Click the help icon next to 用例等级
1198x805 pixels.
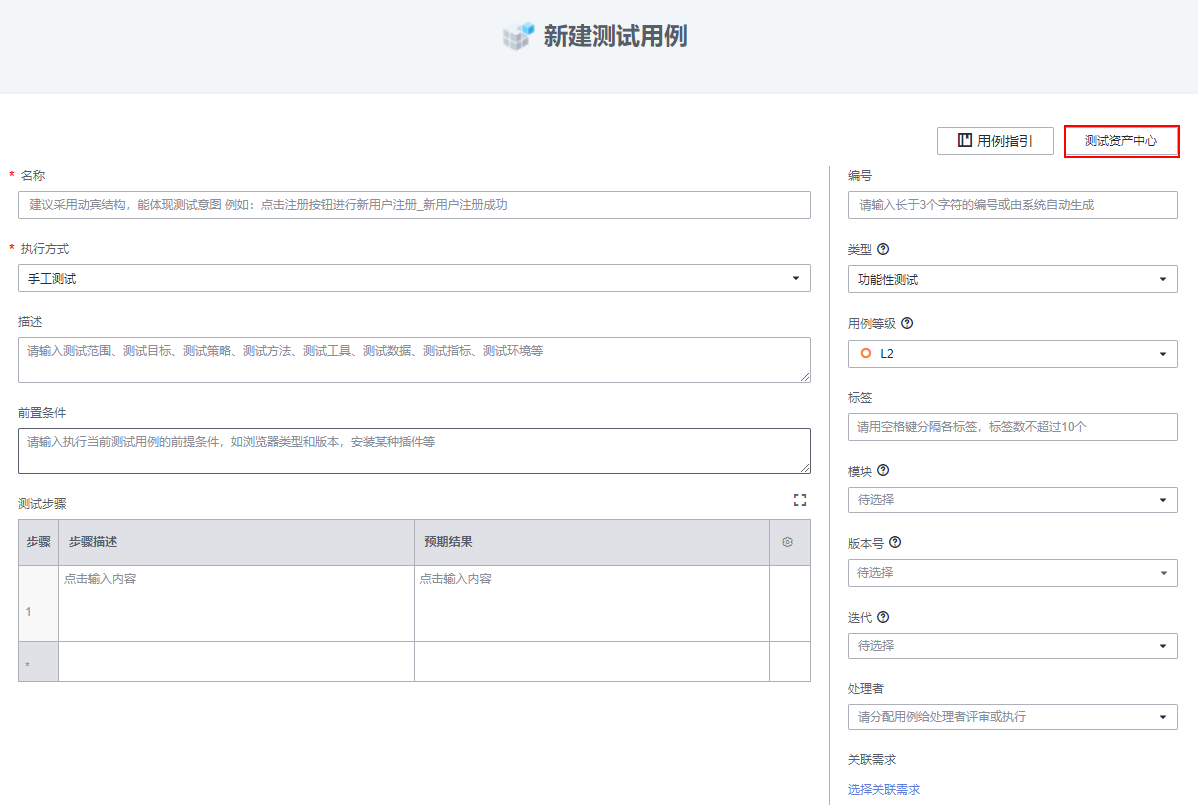[x=907, y=324]
